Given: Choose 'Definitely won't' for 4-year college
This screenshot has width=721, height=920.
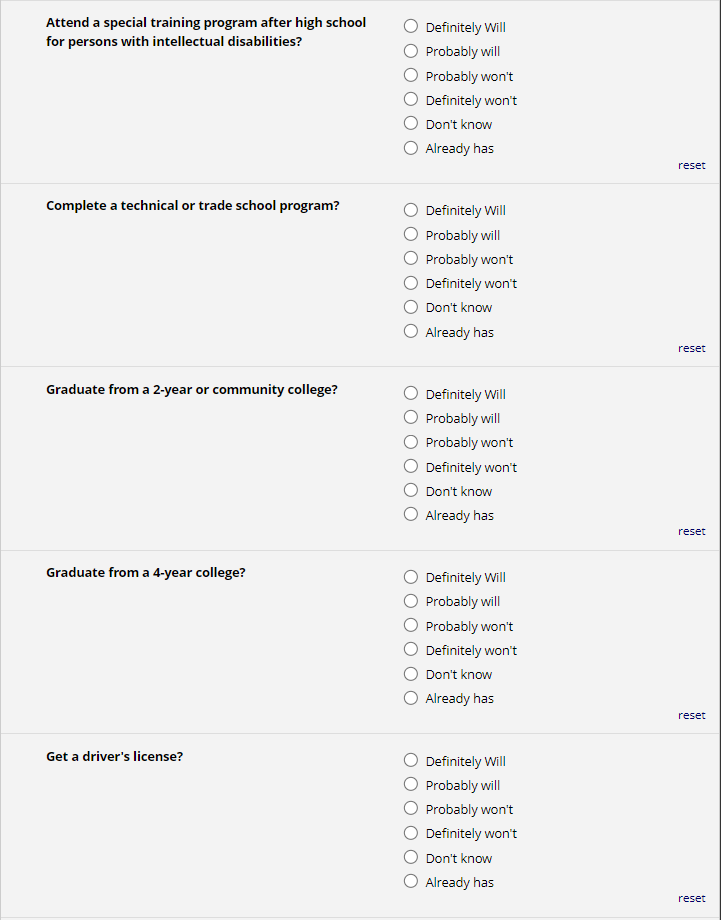Looking at the screenshot, I should [411, 650].
